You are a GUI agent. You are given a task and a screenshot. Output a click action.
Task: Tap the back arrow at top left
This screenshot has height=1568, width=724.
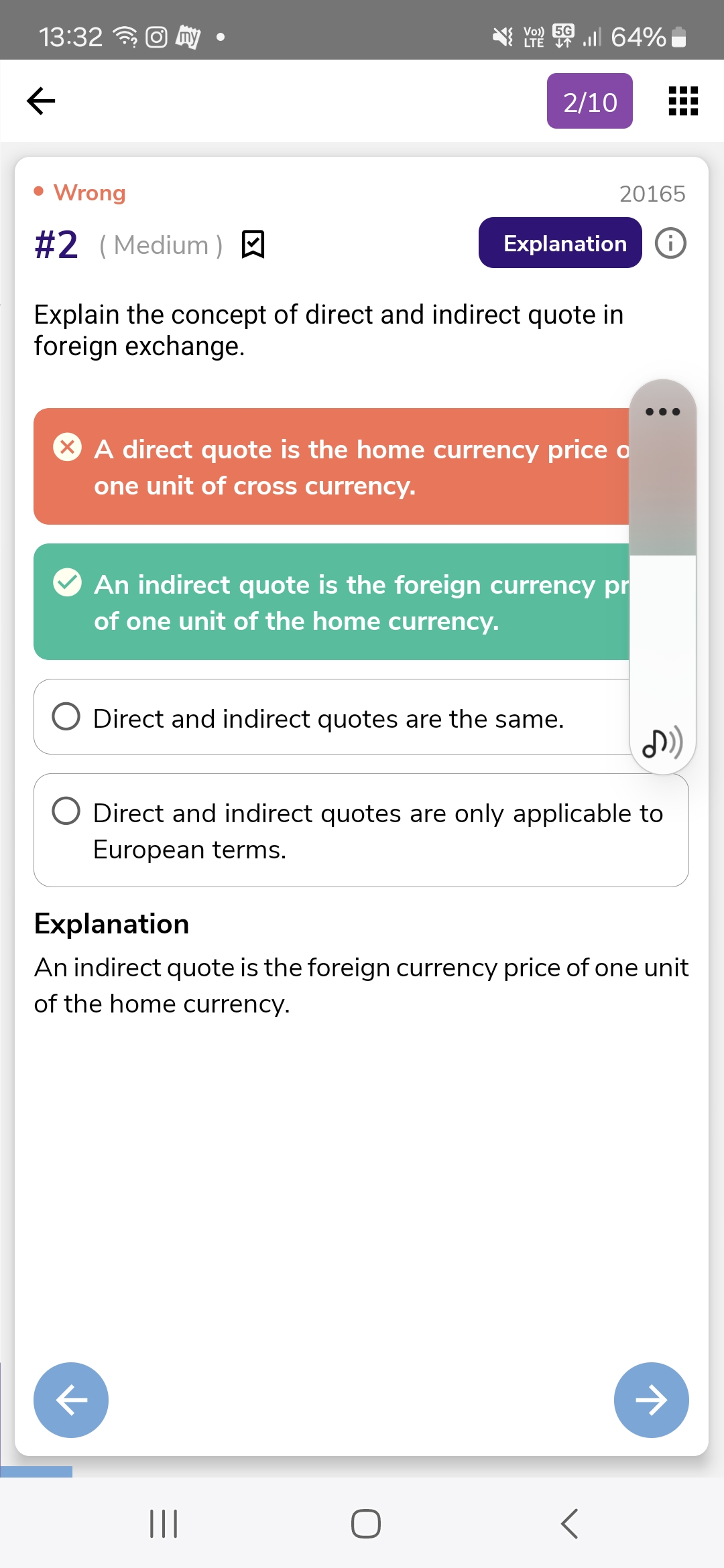coord(41,101)
